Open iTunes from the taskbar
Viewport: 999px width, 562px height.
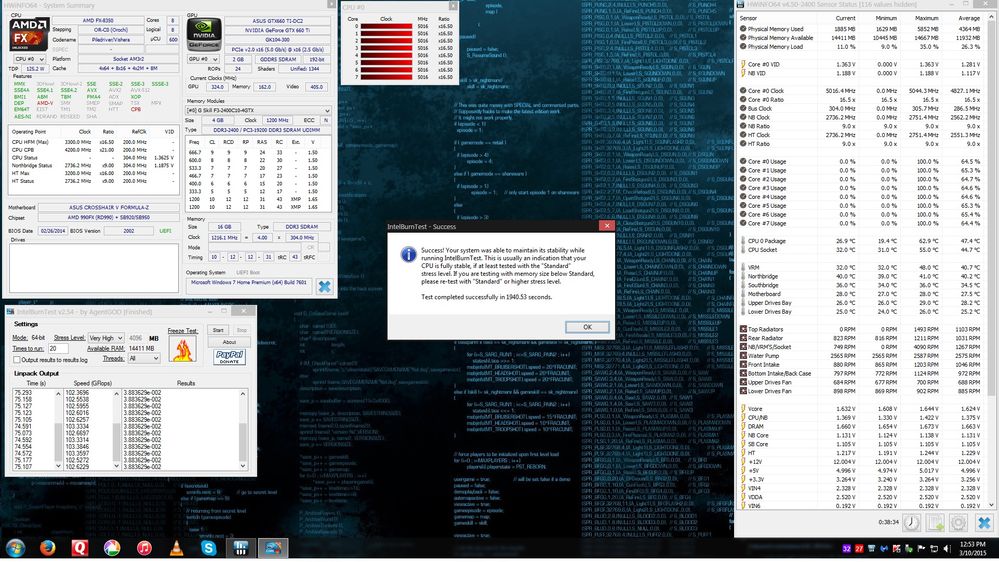(144, 548)
